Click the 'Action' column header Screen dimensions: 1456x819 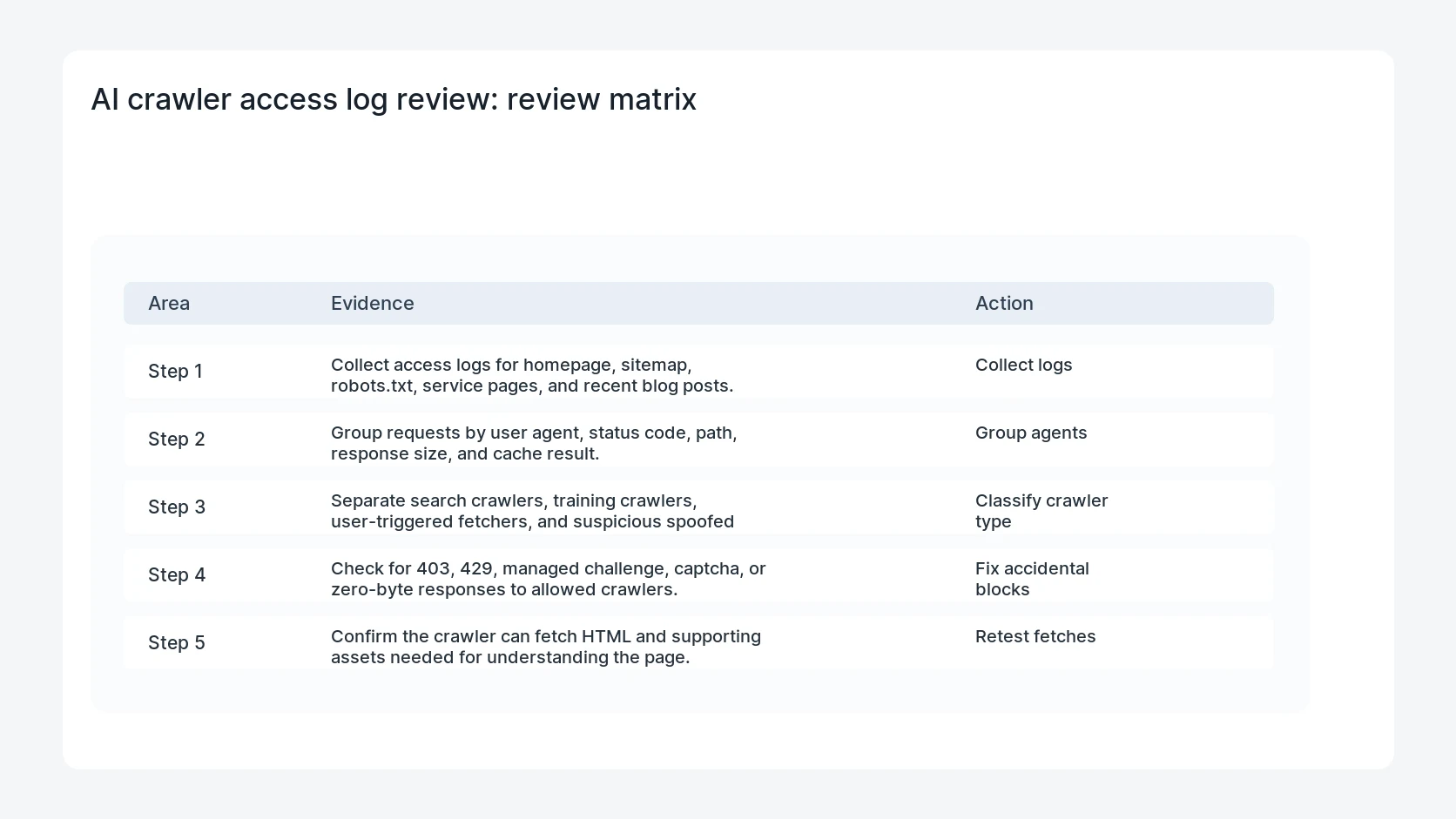tap(1004, 303)
